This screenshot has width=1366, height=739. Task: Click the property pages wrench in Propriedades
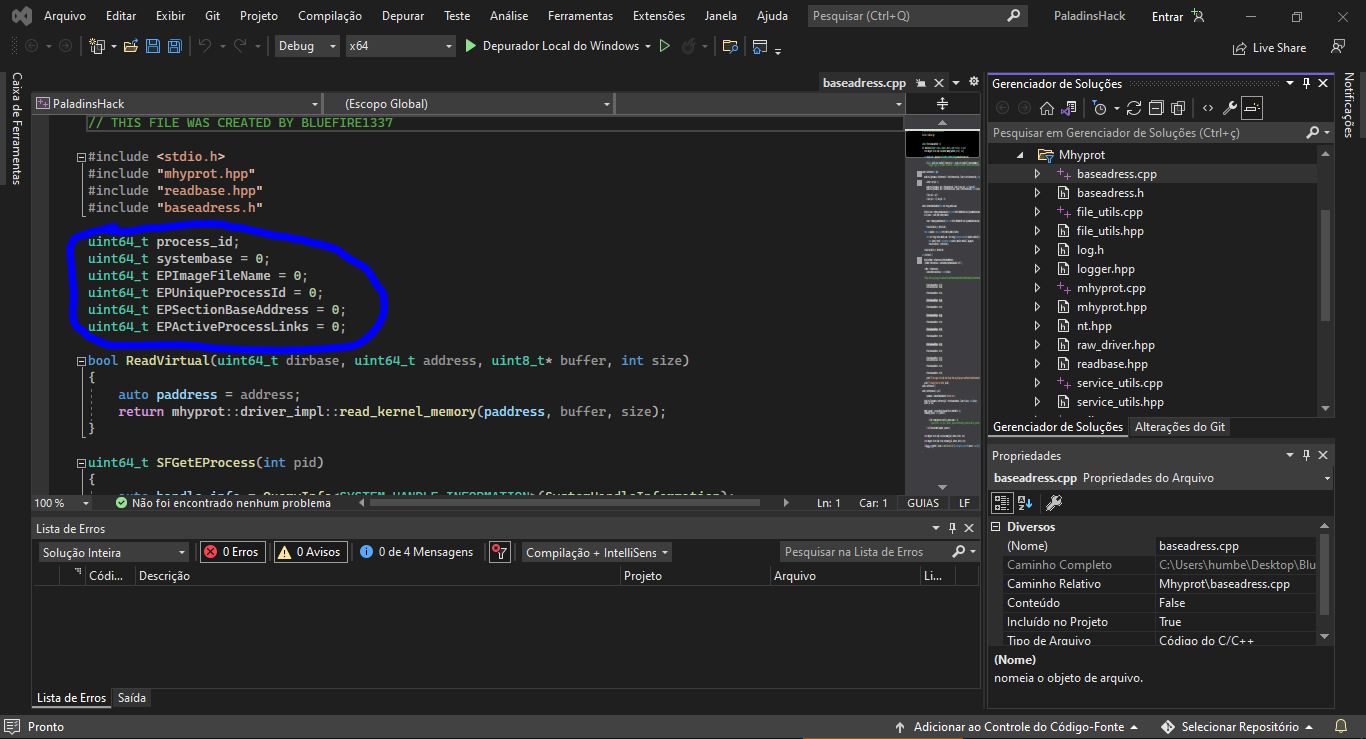[1053, 502]
